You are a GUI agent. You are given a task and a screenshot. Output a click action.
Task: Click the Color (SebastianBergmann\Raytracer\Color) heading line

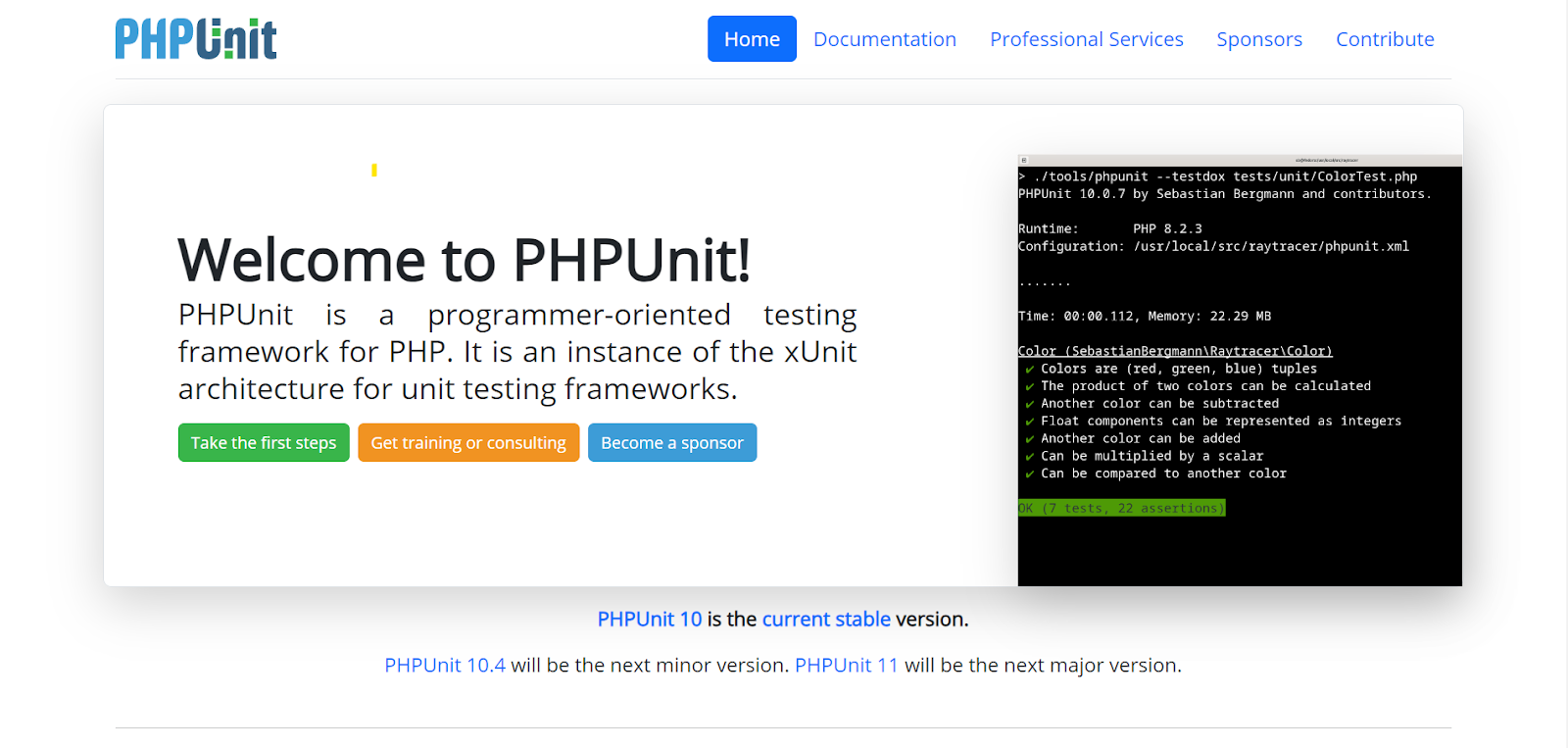pyautogui.click(x=1175, y=351)
